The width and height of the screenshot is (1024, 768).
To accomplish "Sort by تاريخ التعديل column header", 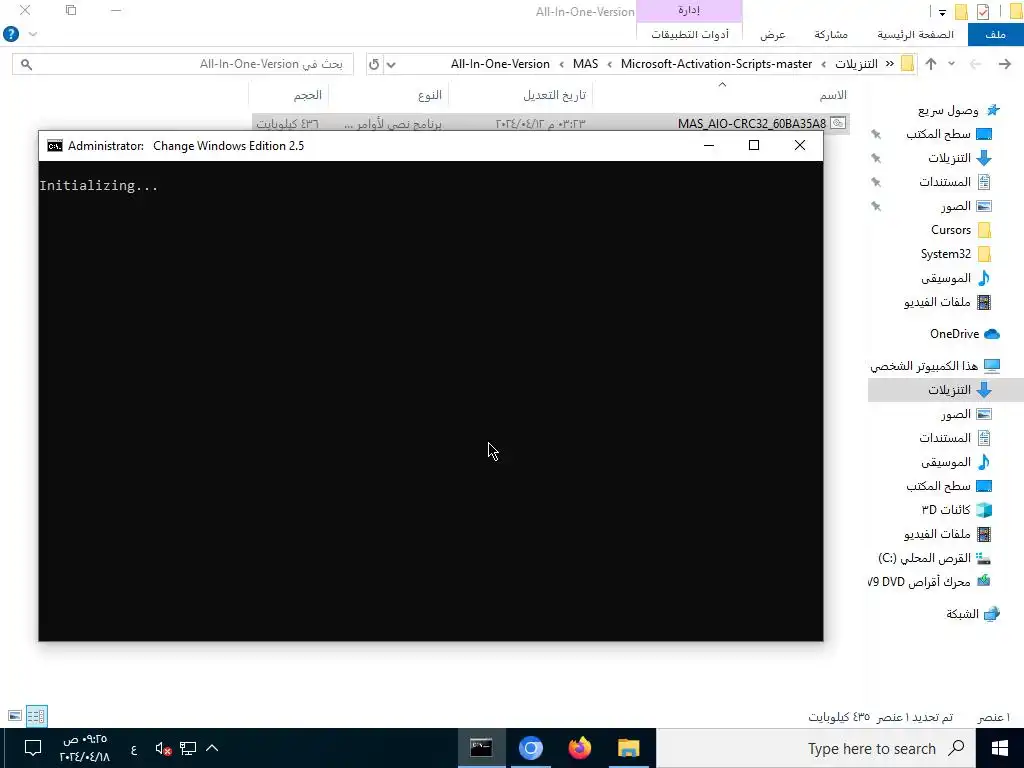I will [x=554, y=95].
